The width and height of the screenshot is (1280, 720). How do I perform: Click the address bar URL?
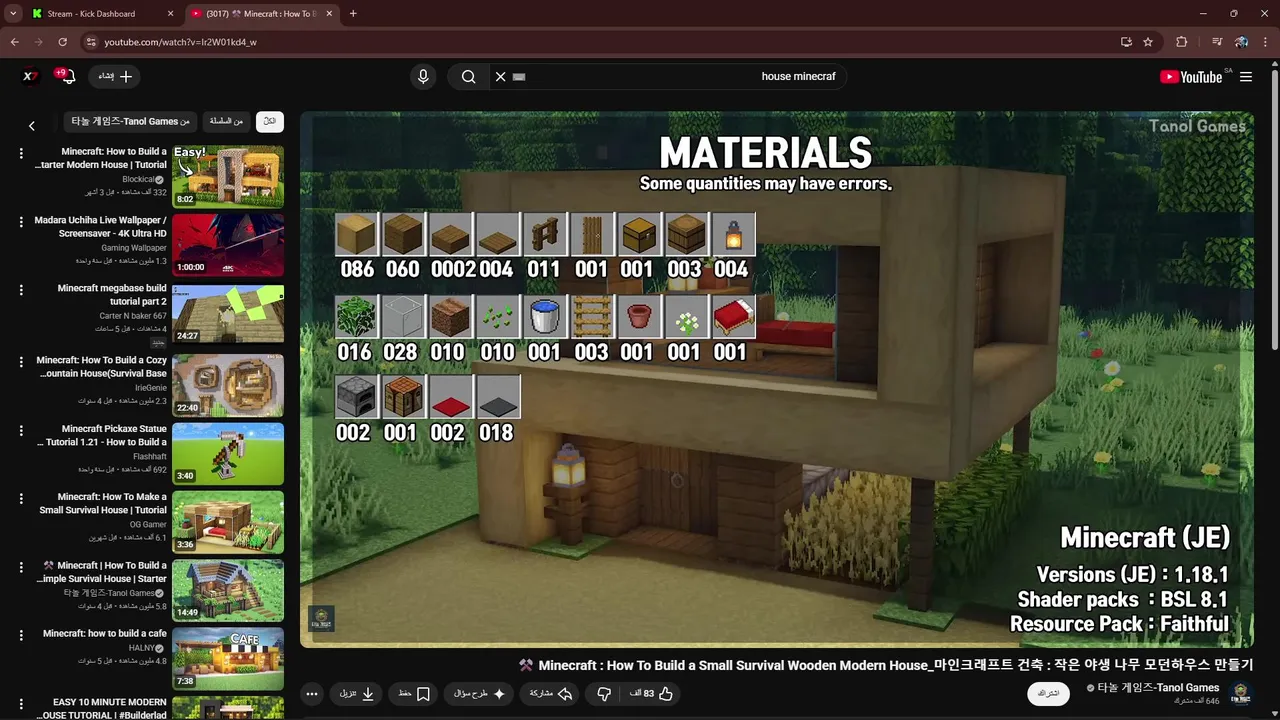[x=180, y=42]
